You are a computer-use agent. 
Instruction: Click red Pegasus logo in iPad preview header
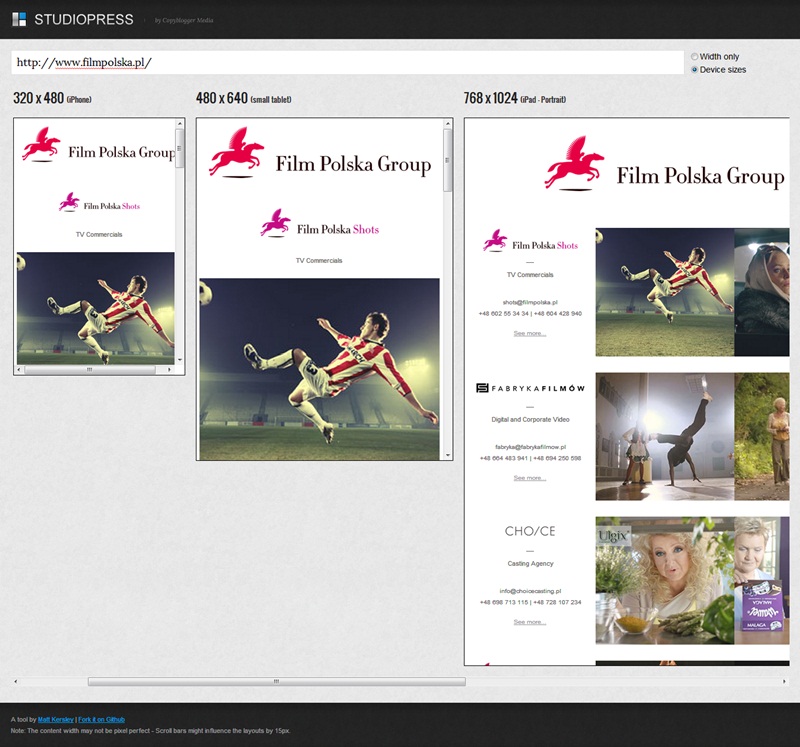(574, 163)
